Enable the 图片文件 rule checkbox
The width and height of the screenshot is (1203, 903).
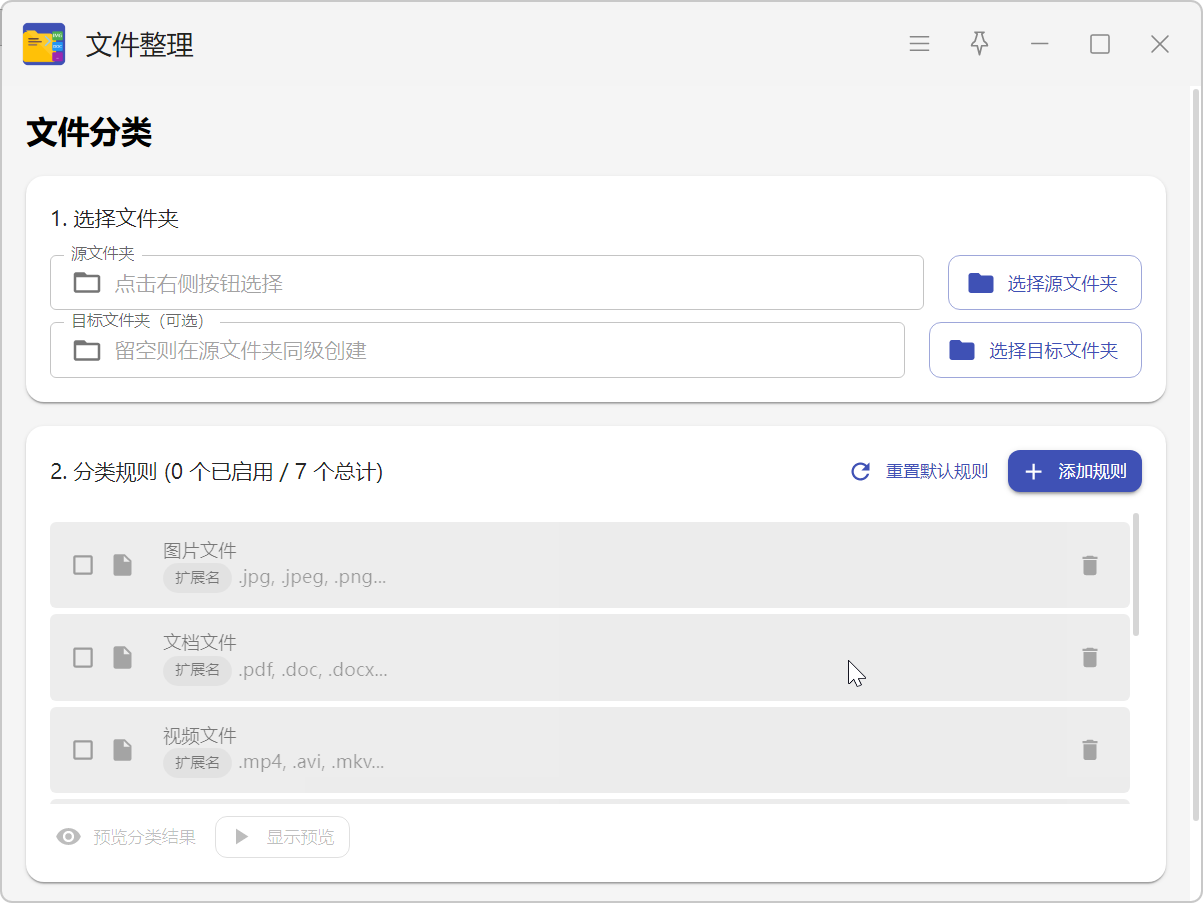[x=83, y=565]
